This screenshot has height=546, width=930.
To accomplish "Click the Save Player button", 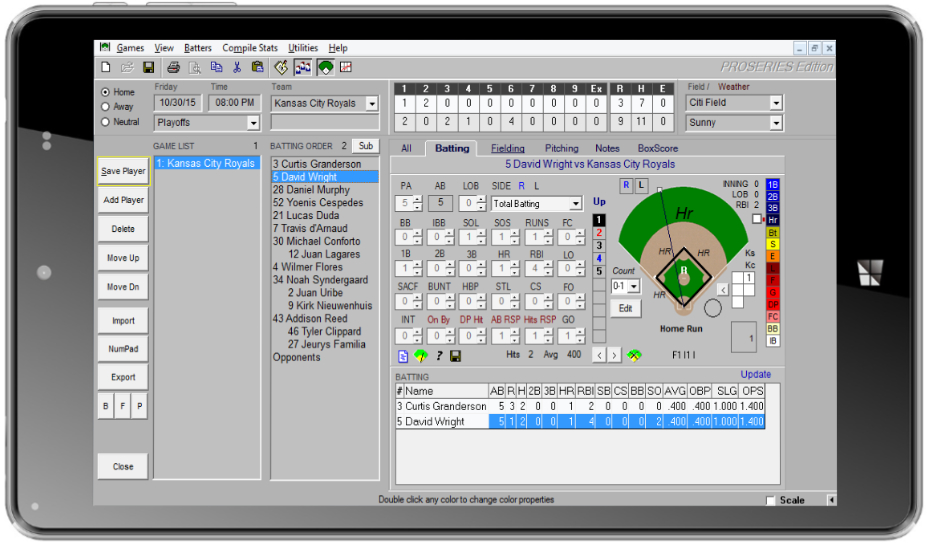I will point(123,171).
